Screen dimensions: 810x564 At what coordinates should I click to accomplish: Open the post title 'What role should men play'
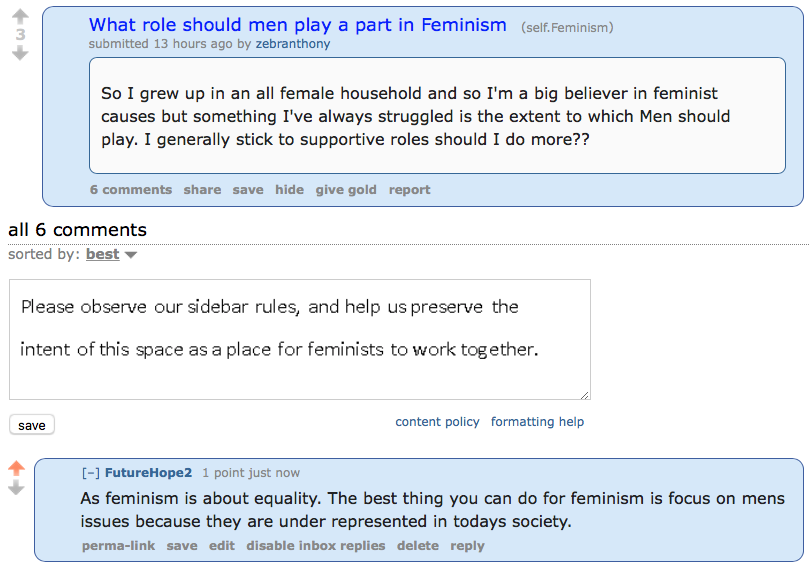[297, 25]
